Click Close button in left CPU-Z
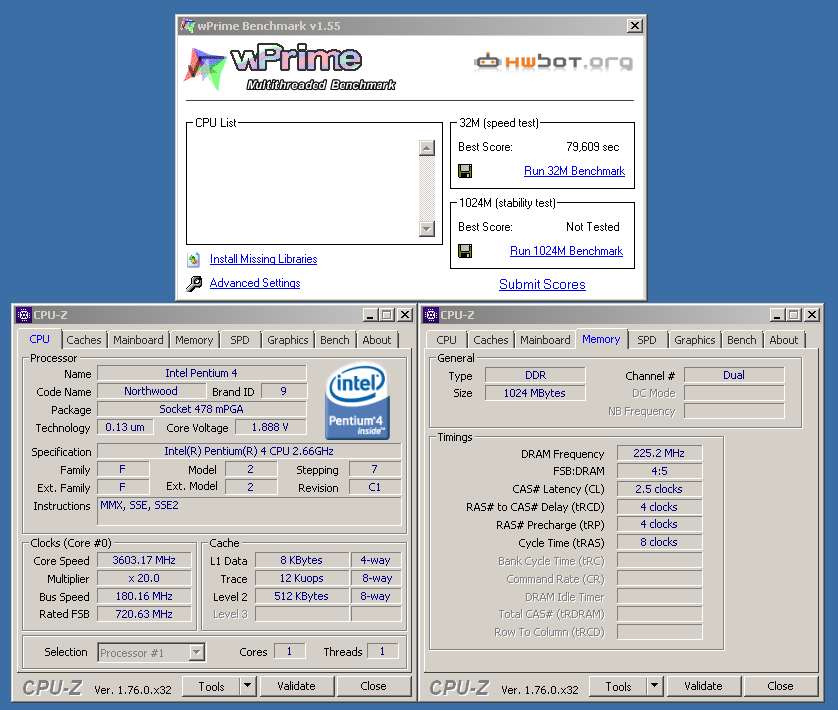The height and width of the screenshot is (710, 838). click(373, 686)
